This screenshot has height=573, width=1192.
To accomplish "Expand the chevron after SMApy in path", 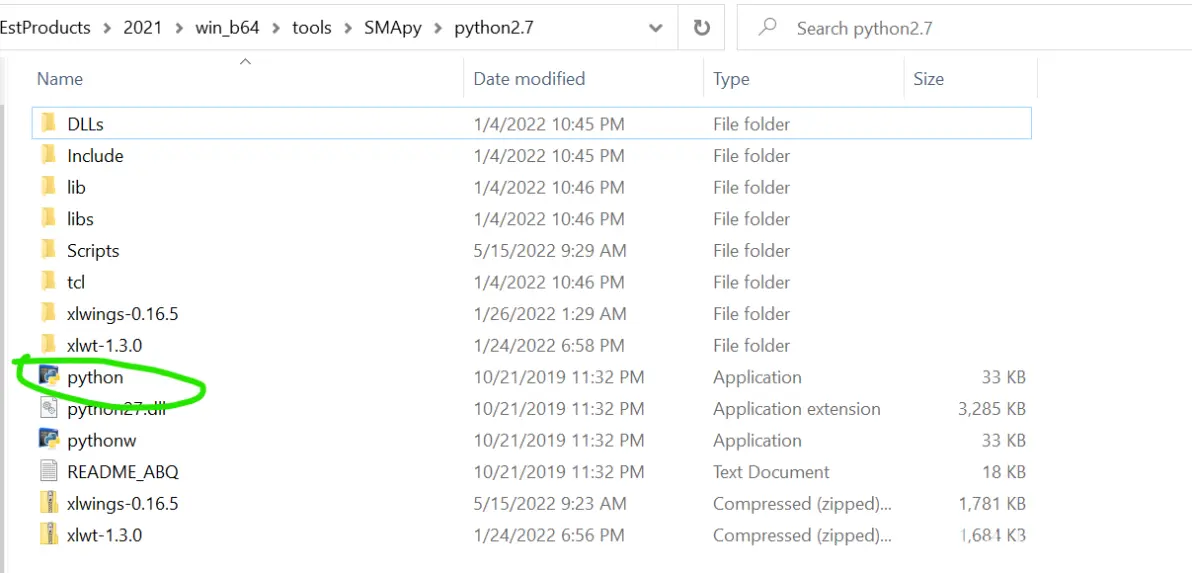I will click(x=438, y=29).
